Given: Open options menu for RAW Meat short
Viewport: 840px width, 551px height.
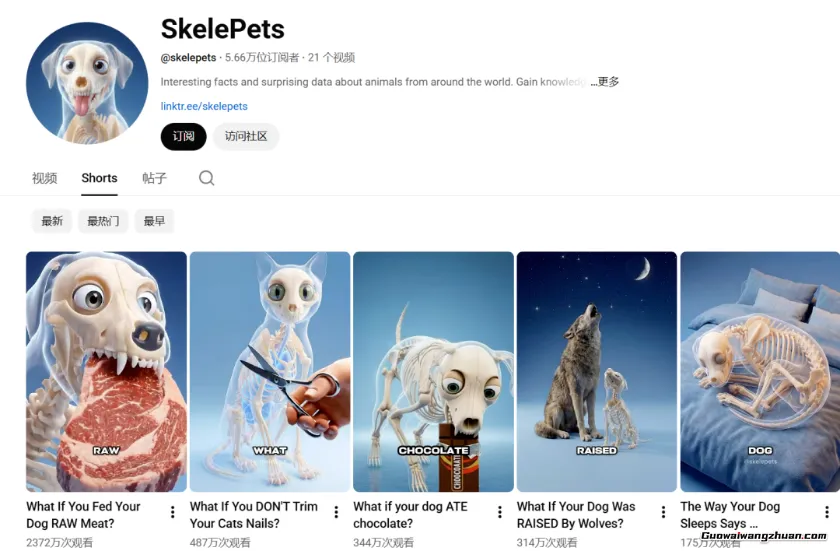Looking at the screenshot, I should (172, 512).
